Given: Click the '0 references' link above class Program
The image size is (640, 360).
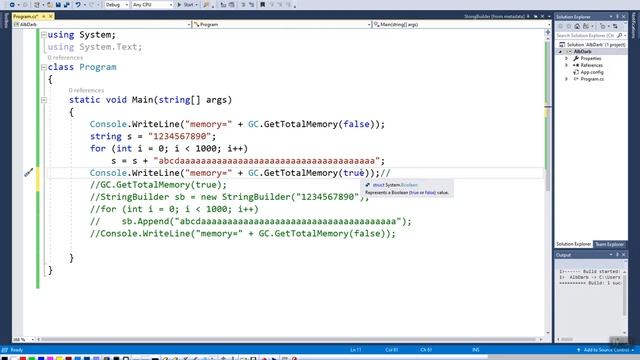Looking at the screenshot, I should click(65, 58).
